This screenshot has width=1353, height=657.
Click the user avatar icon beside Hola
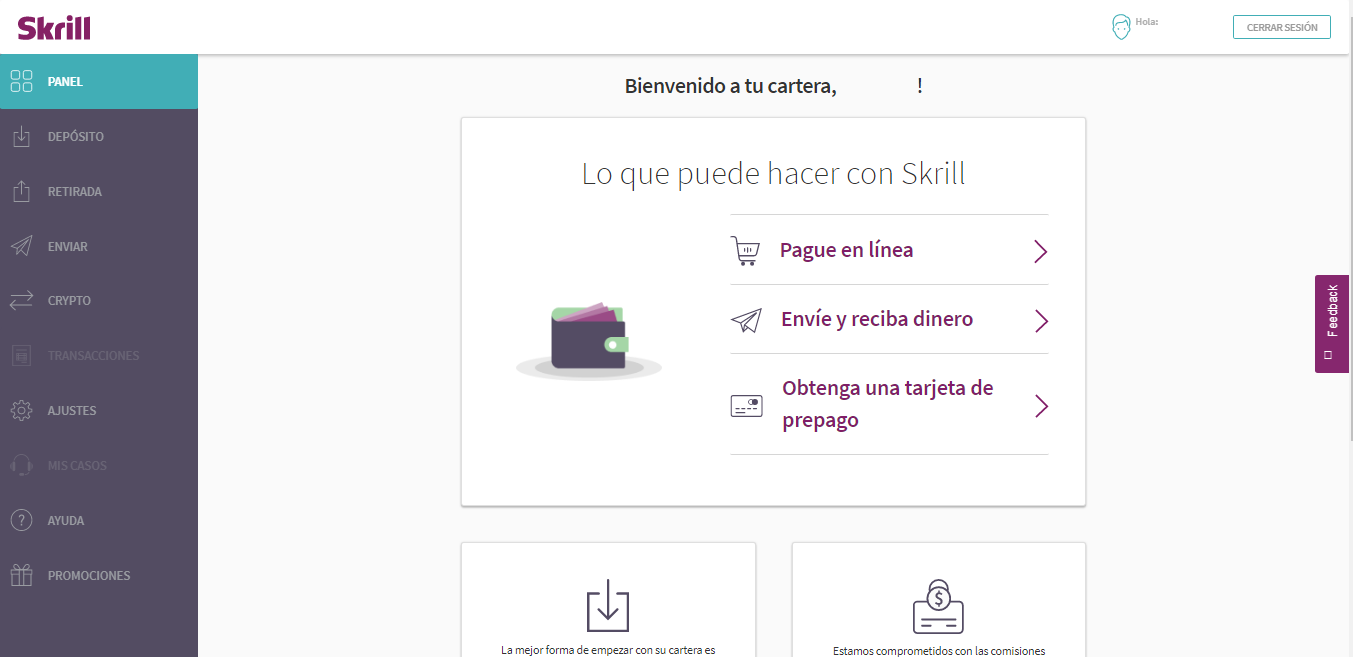pos(1121,27)
